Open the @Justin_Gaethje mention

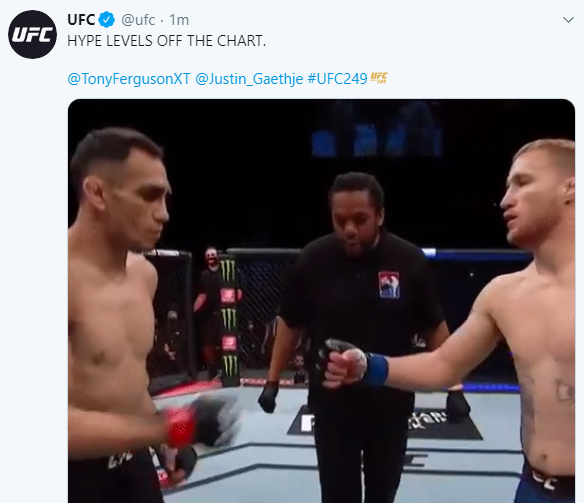coord(249,79)
